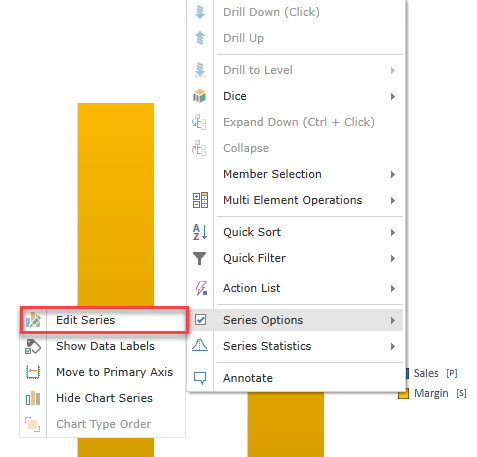Click the Annotate speech bubble icon
The height and width of the screenshot is (457, 477).
[200, 378]
